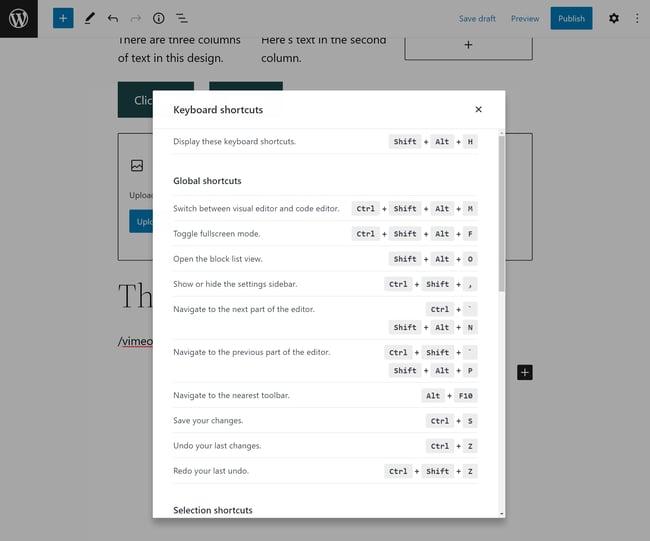Click the WordPress logo icon
Image resolution: width=650 pixels, height=541 pixels.
coord(18,18)
